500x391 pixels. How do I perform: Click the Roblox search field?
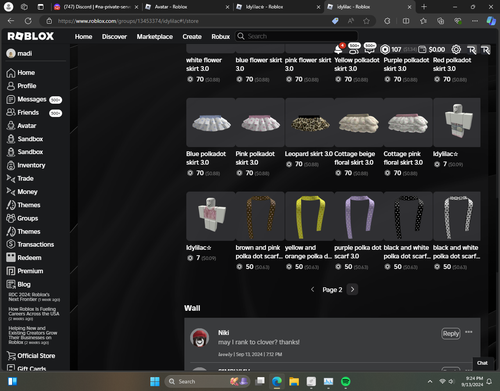[x=297, y=36]
